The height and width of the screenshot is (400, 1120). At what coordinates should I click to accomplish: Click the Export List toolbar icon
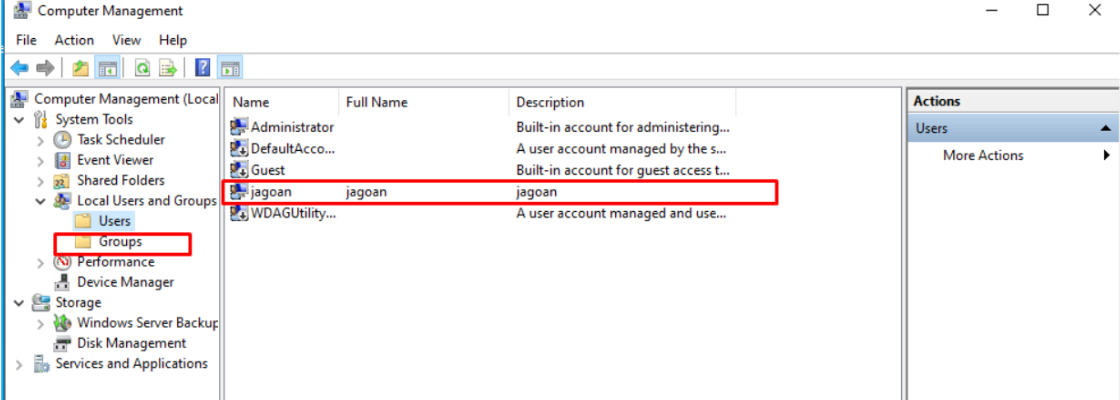click(168, 69)
